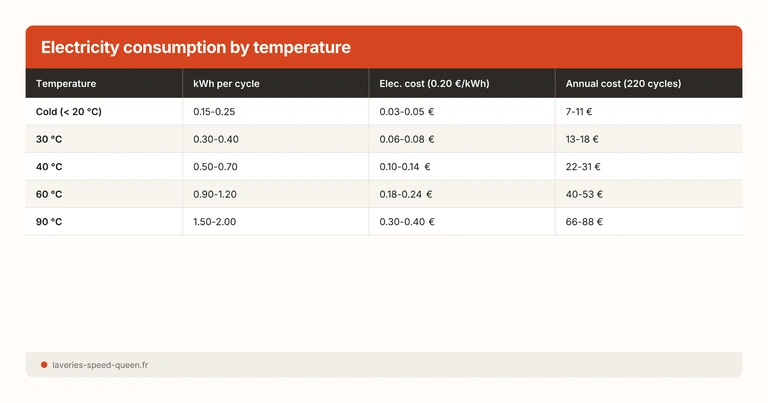768x403 pixels.
Task: Click the 7-11 € annual cost cell
Action: click(580, 112)
